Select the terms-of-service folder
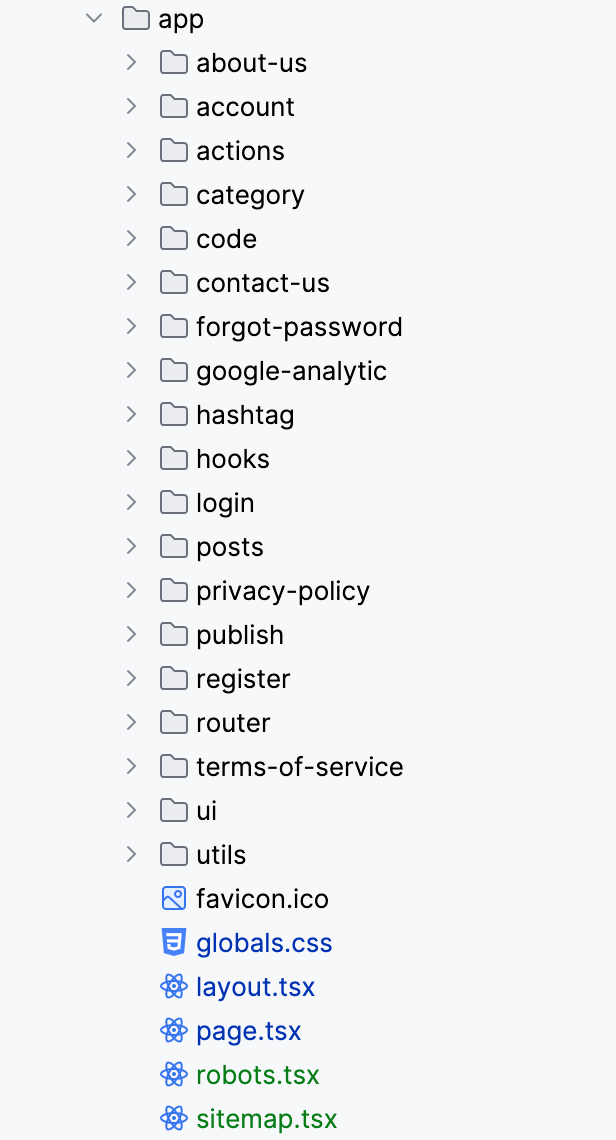616x1140 pixels. [x=299, y=767]
